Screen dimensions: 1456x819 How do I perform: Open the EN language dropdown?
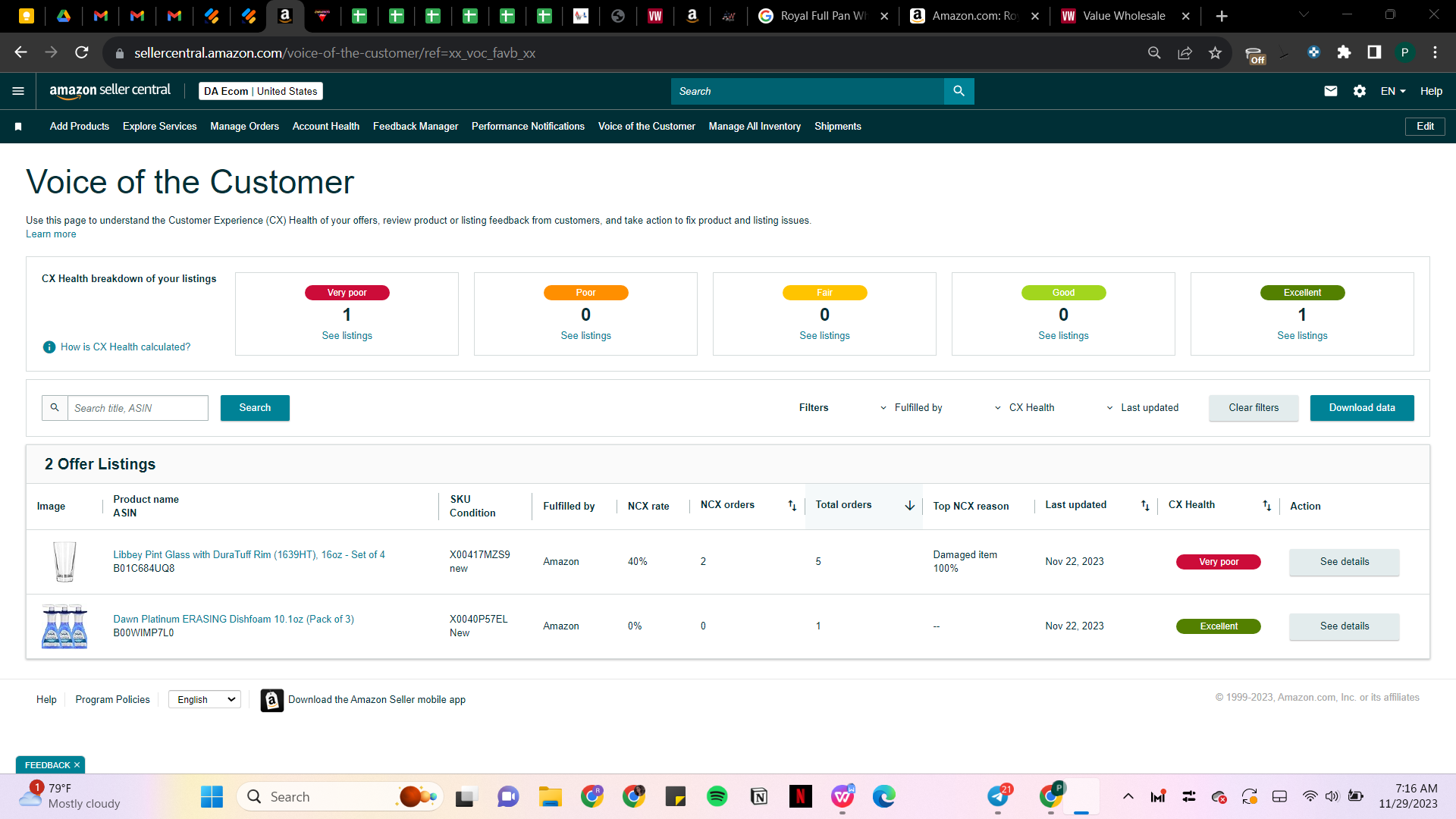pos(1393,91)
